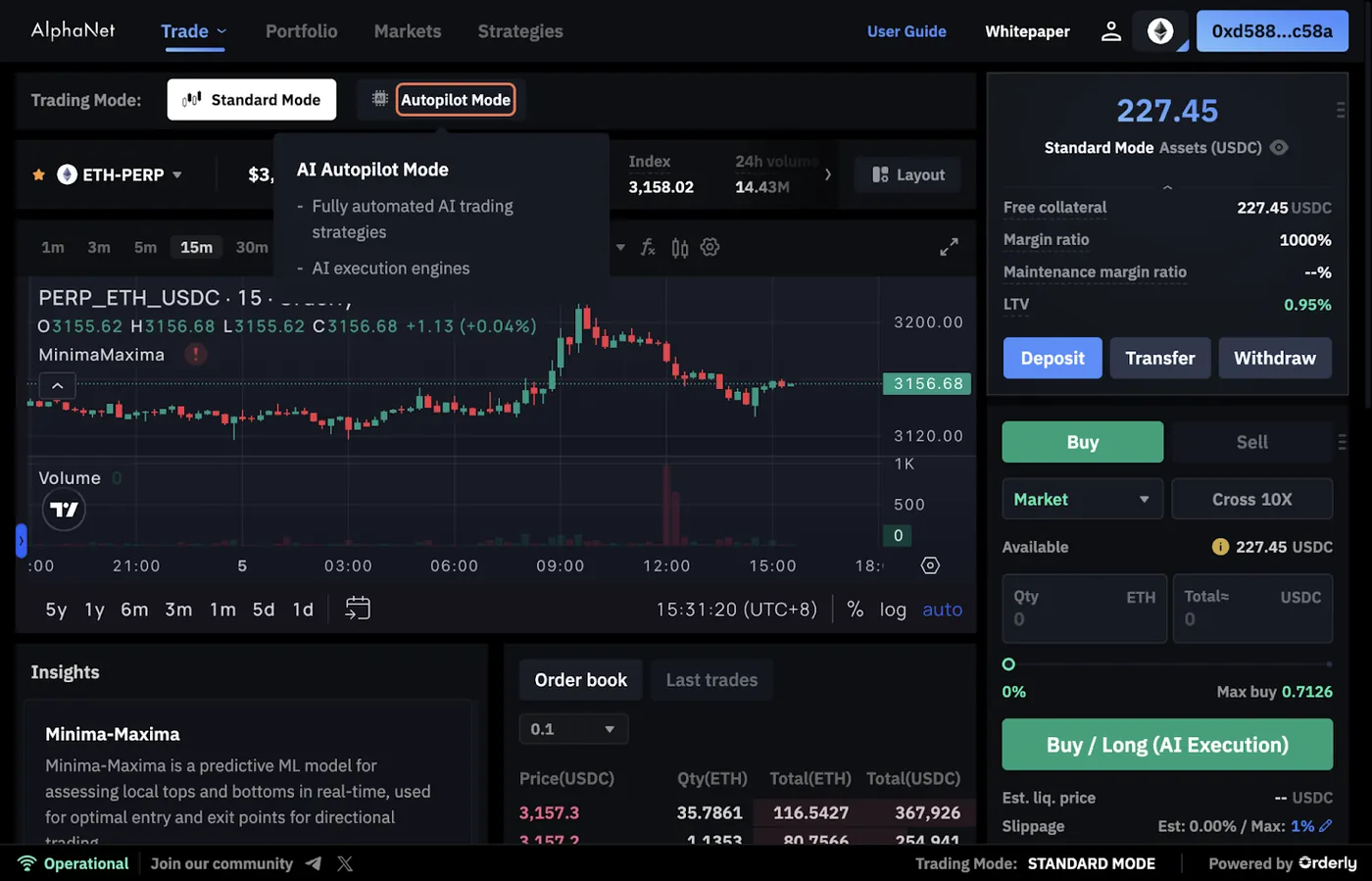Screen dimensions: 1372x881
Task: Click the Ethereum network icon
Action: [1160, 31]
